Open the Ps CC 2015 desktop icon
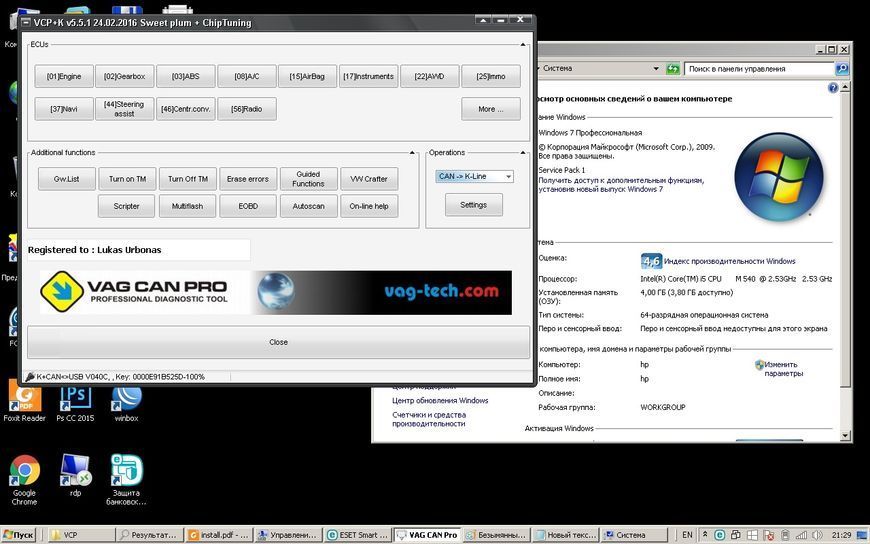 (75, 402)
